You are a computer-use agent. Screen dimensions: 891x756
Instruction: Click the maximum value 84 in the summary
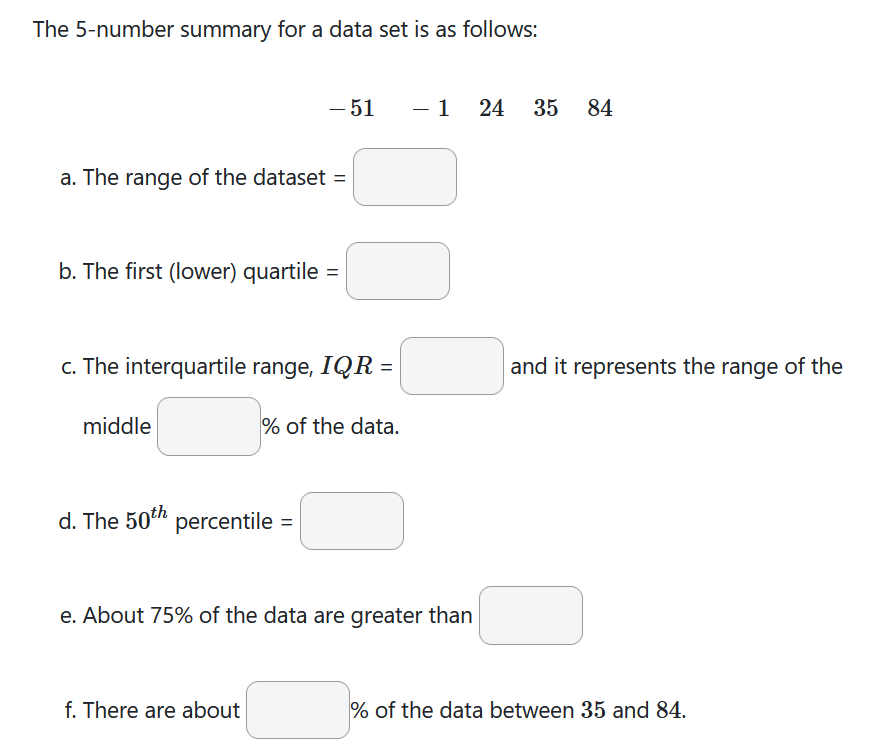click(598, 108)
